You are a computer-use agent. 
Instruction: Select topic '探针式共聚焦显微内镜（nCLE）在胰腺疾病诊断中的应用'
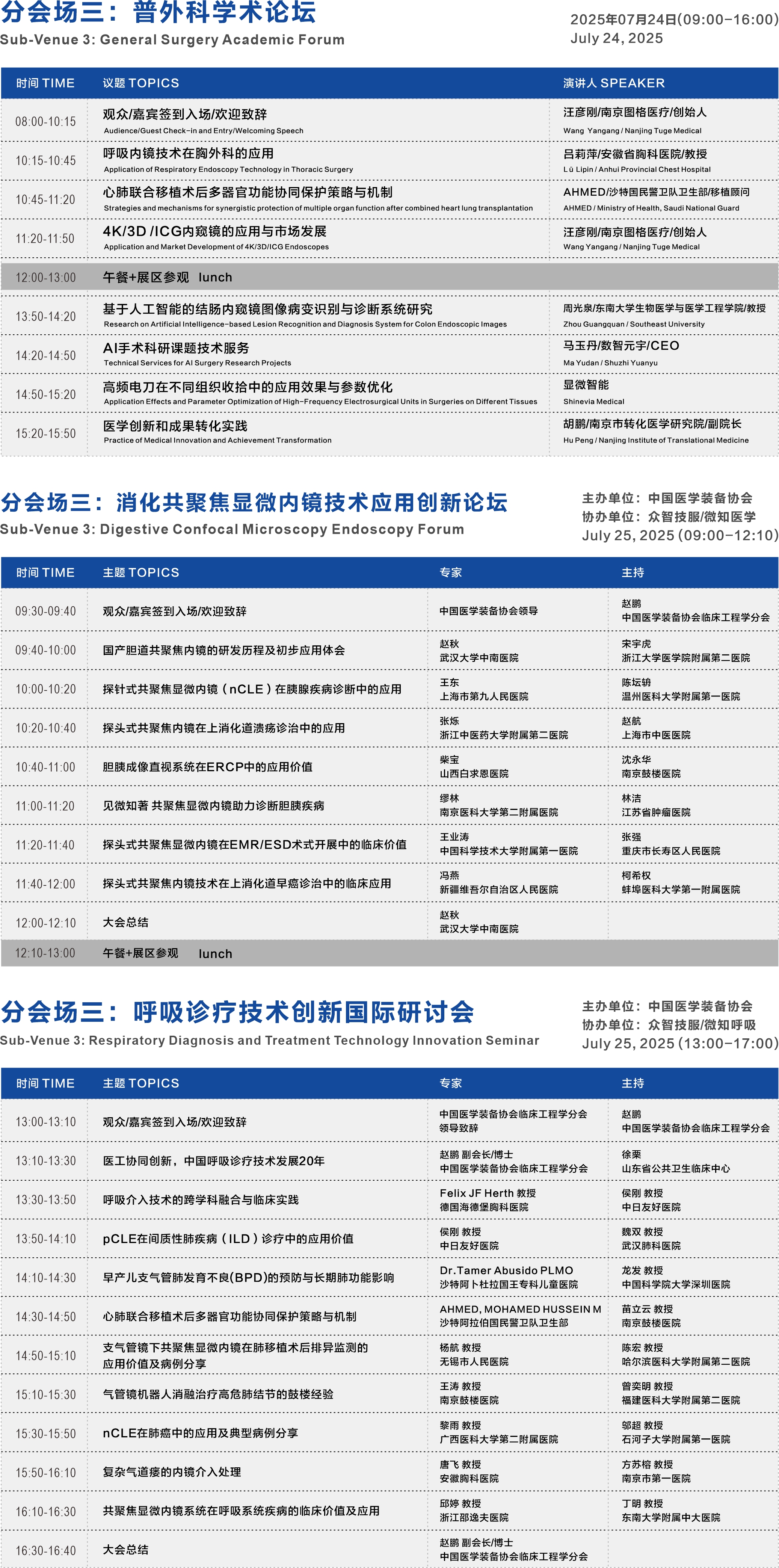tap(252, 689)
